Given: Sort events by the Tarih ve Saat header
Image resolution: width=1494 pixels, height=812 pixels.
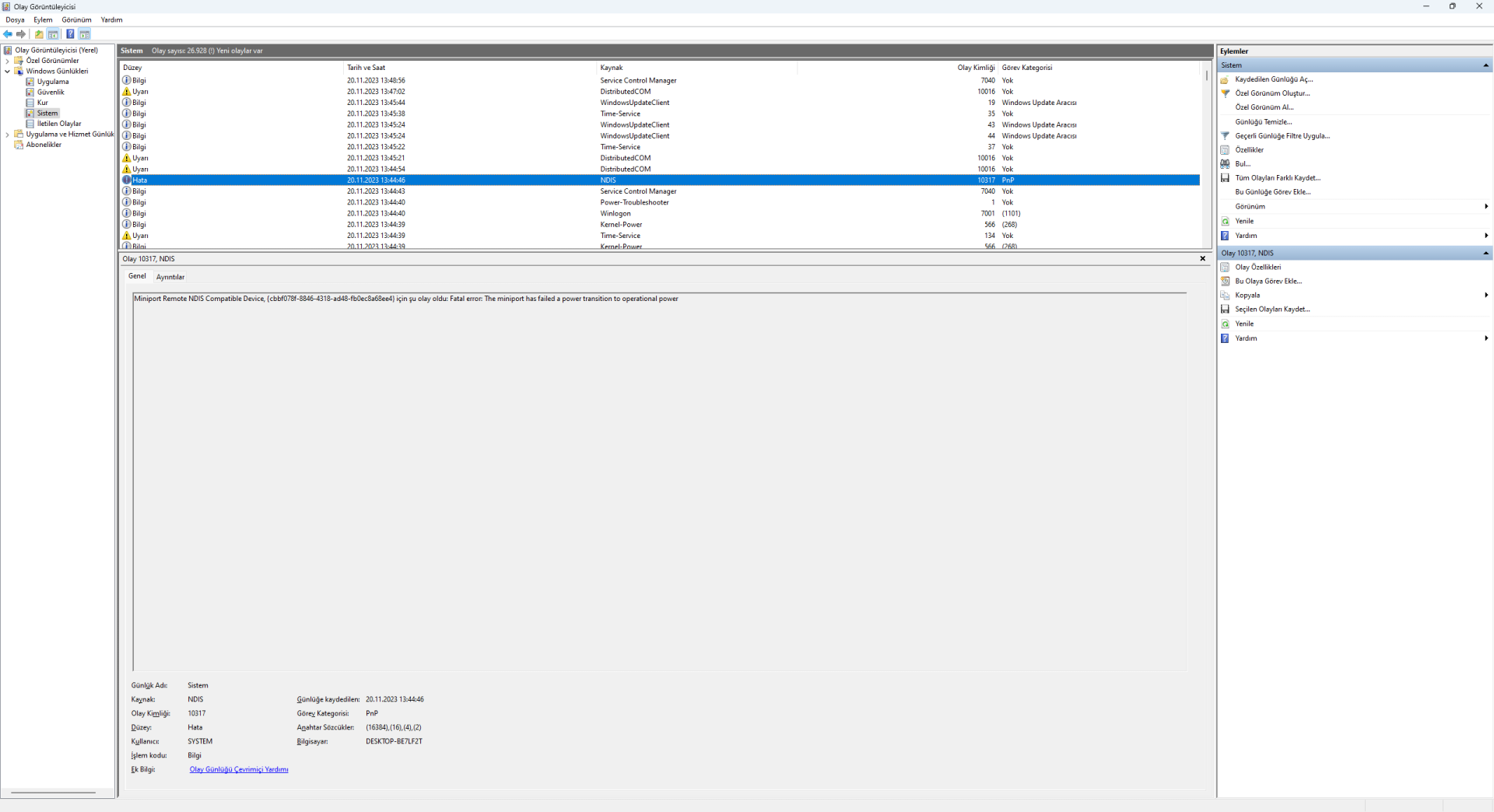Looking at the screenshot, I should point(470,68).
